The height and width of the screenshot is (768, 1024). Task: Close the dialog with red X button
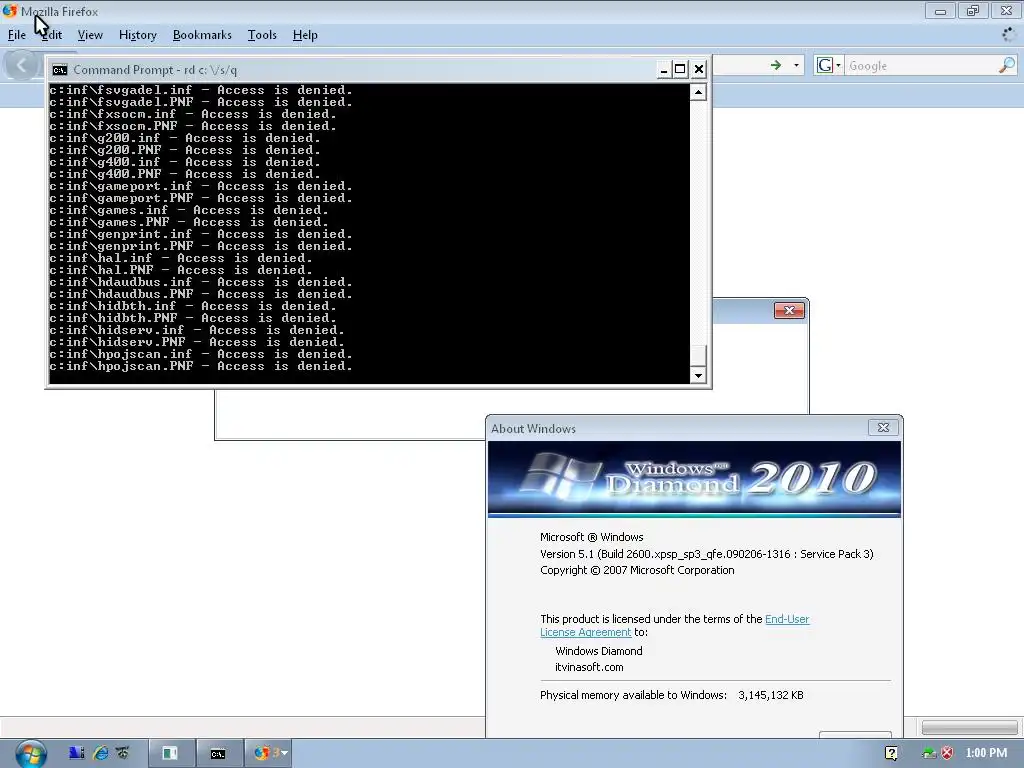[x=789, y=310]
